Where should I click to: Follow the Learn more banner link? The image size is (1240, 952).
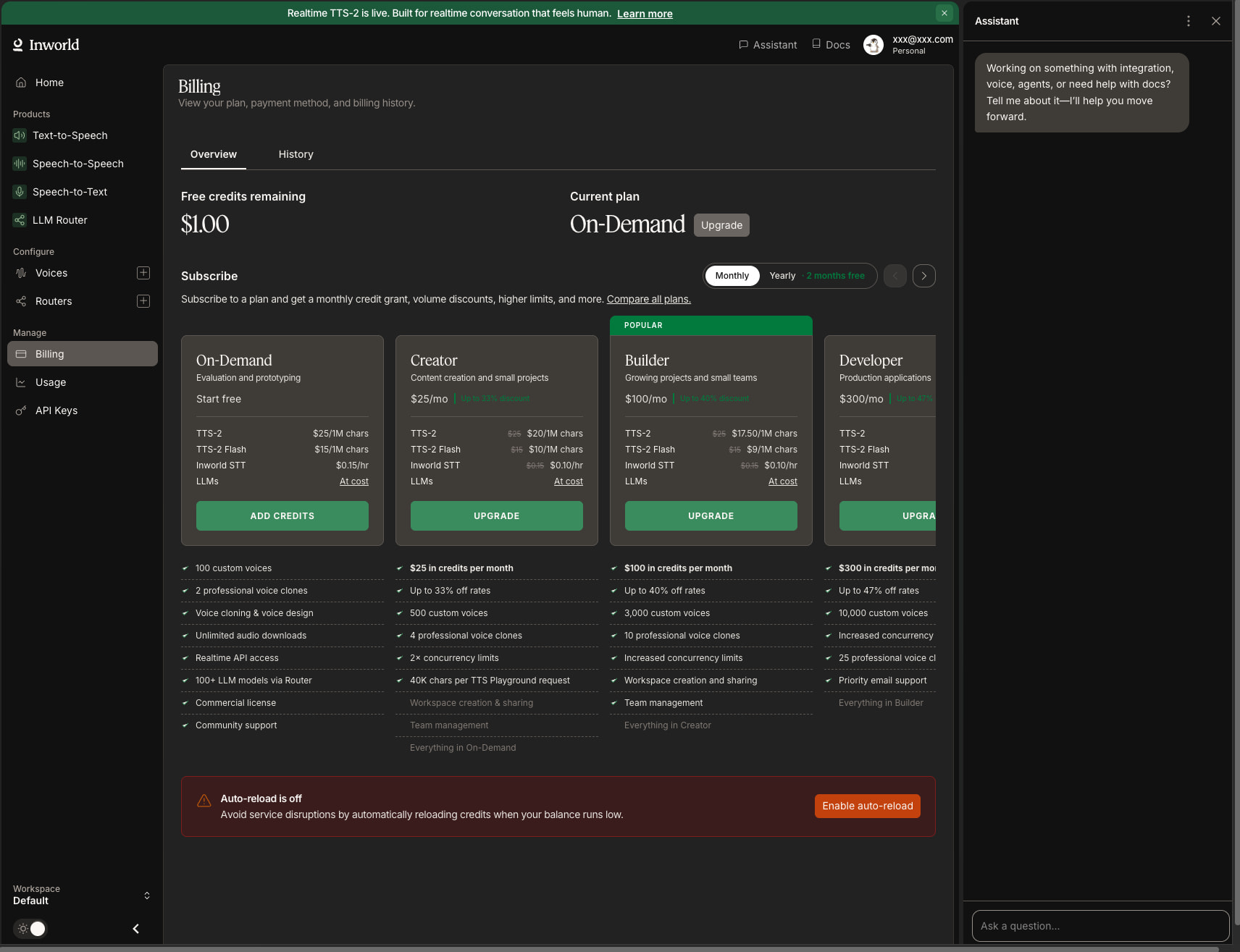tap(645, 14)
